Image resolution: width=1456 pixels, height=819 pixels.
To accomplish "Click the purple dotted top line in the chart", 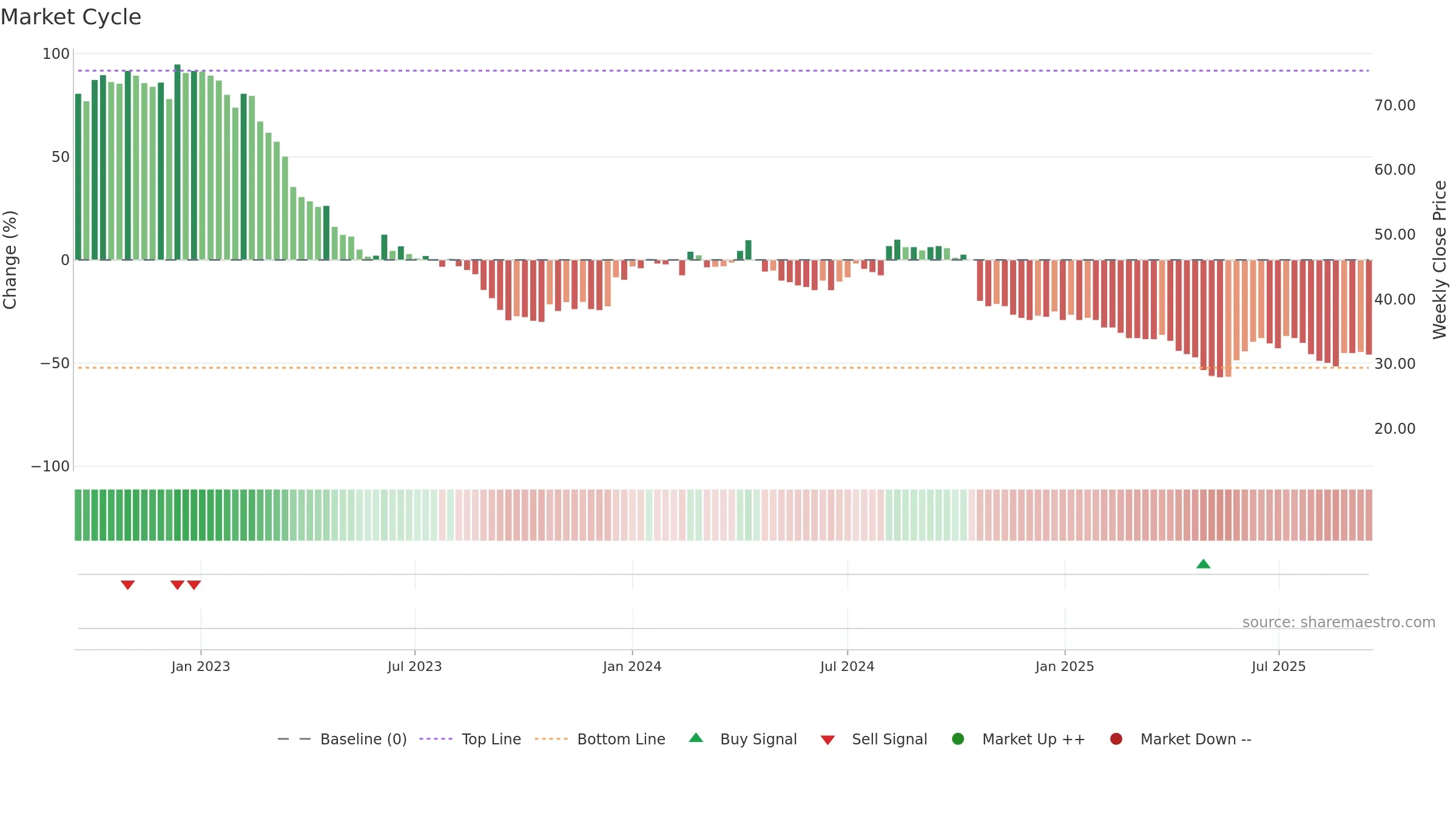I will click(x=723, y=70).
